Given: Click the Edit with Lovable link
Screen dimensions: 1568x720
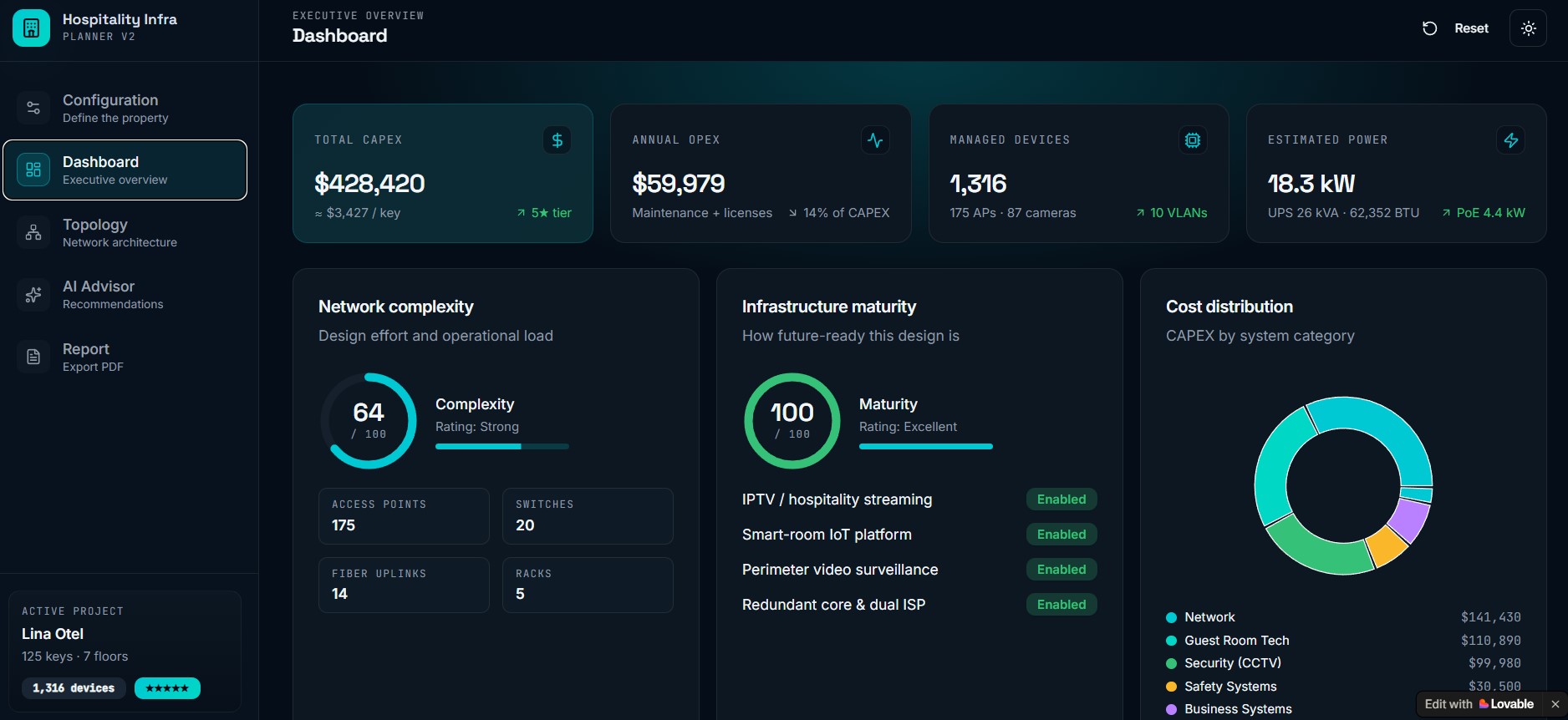Looking at the screenshot, I should [x=1479, y=704].
